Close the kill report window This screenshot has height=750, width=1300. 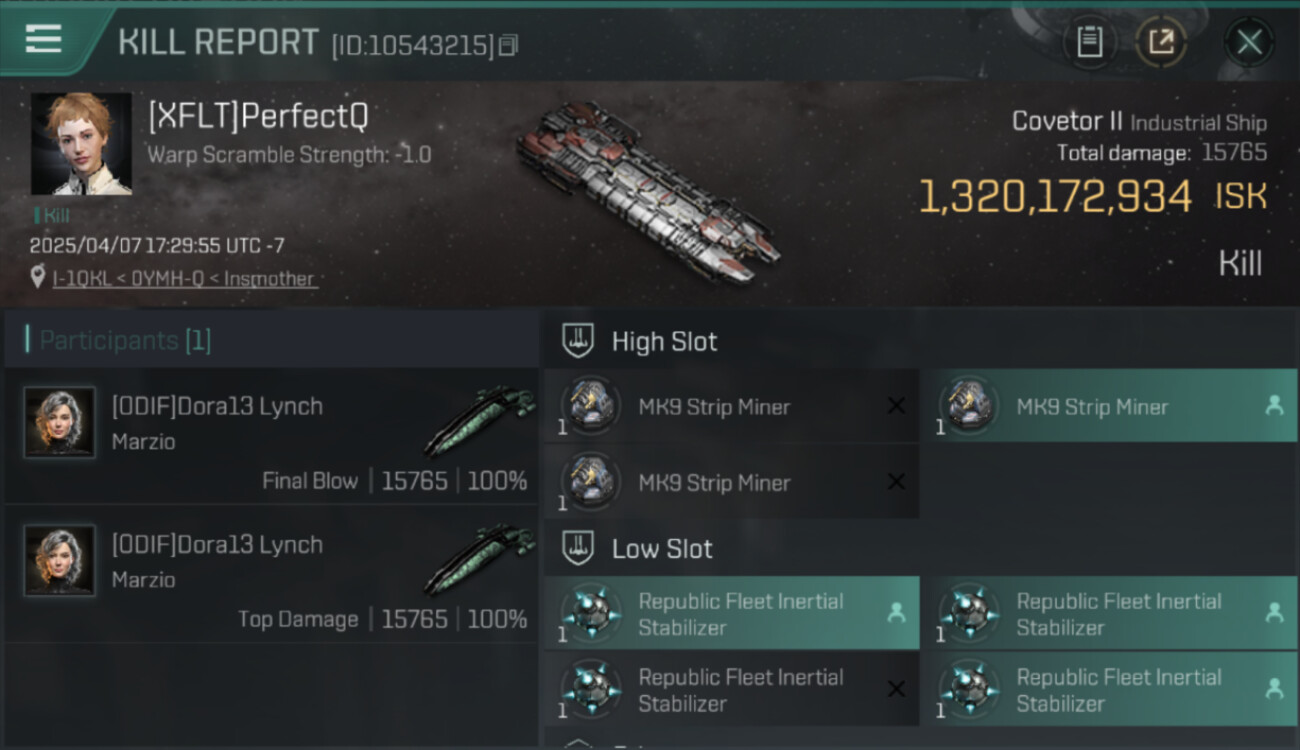click(x=1249, y=42)
